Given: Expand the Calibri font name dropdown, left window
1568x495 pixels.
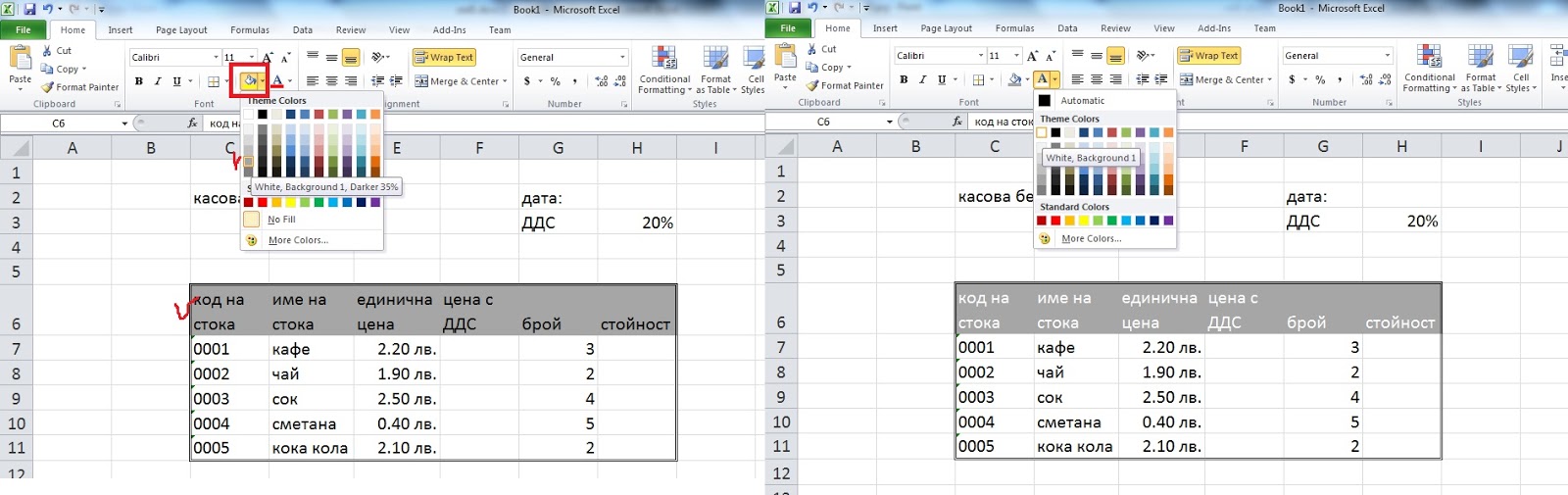Looking at the screenshot, I should (x=216, y=58).
